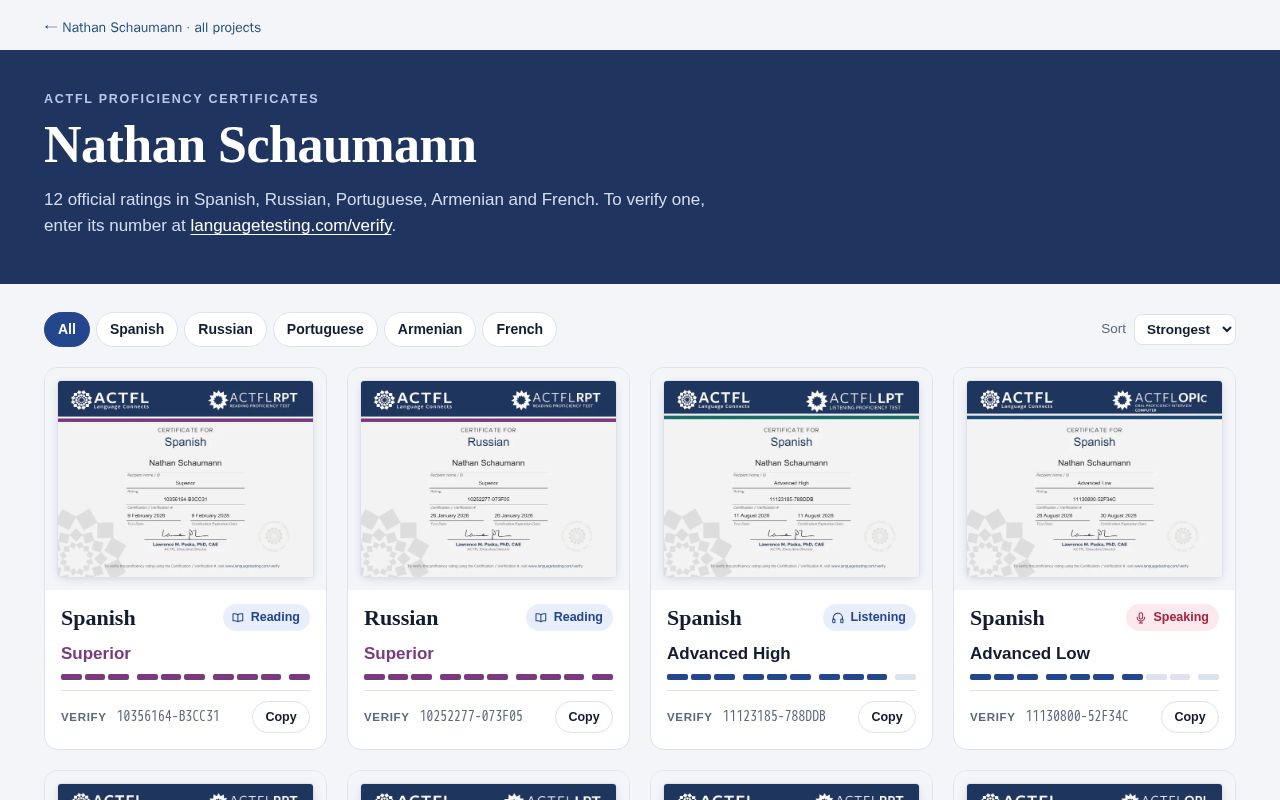
Task: Open the Spanish Reading certificate image
Action: click(x=185, y=479)
